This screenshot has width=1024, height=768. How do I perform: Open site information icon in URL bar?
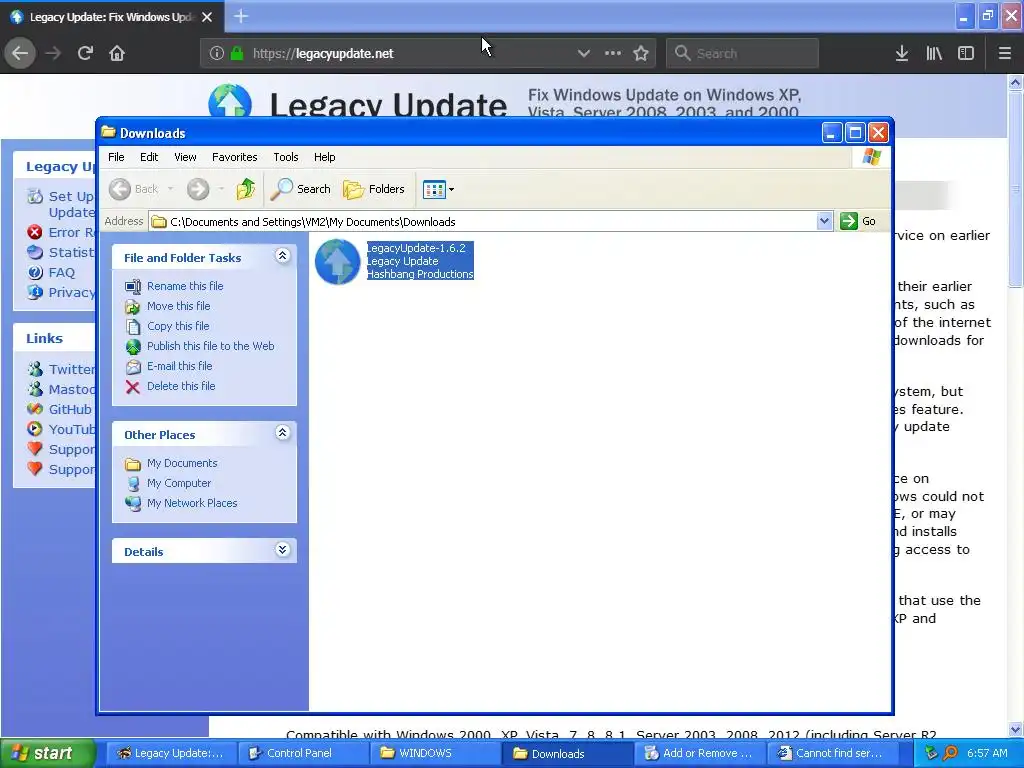coord(217,54)
